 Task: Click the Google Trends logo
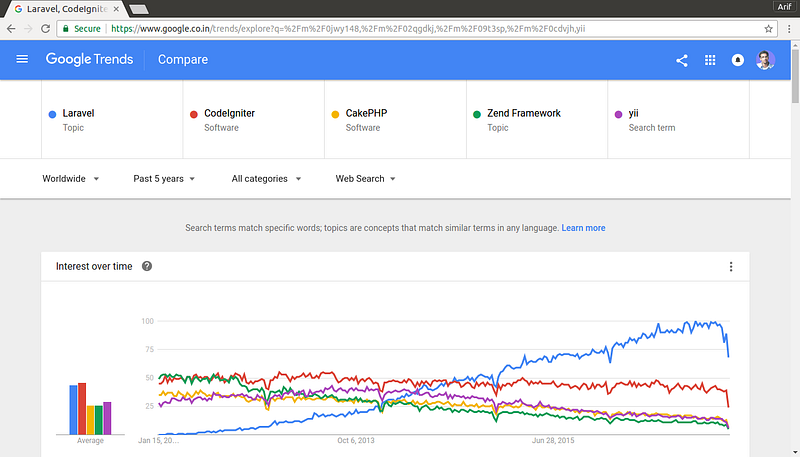tap(89, 60)
